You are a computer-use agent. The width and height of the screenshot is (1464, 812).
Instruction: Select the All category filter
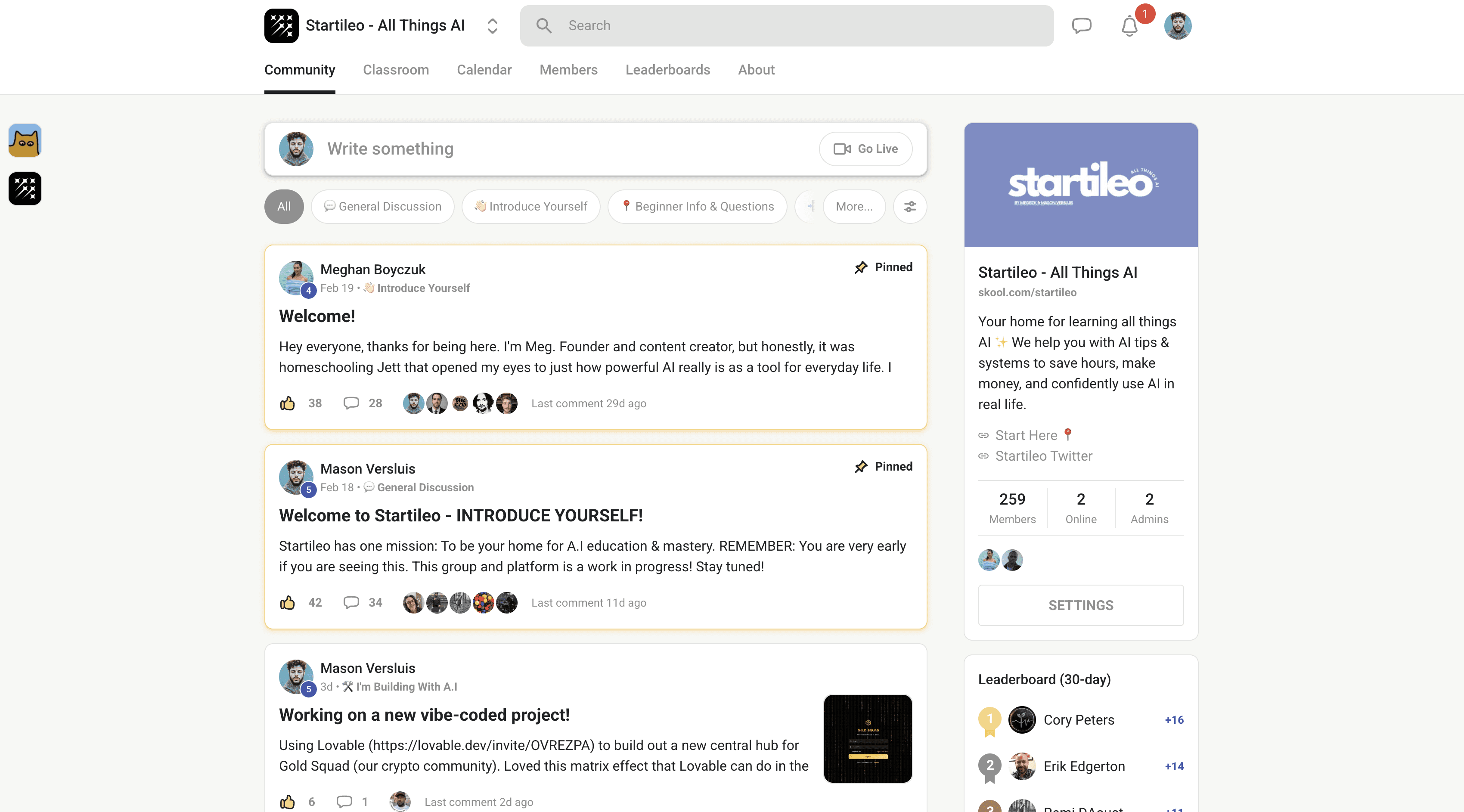tap(284, 207)
